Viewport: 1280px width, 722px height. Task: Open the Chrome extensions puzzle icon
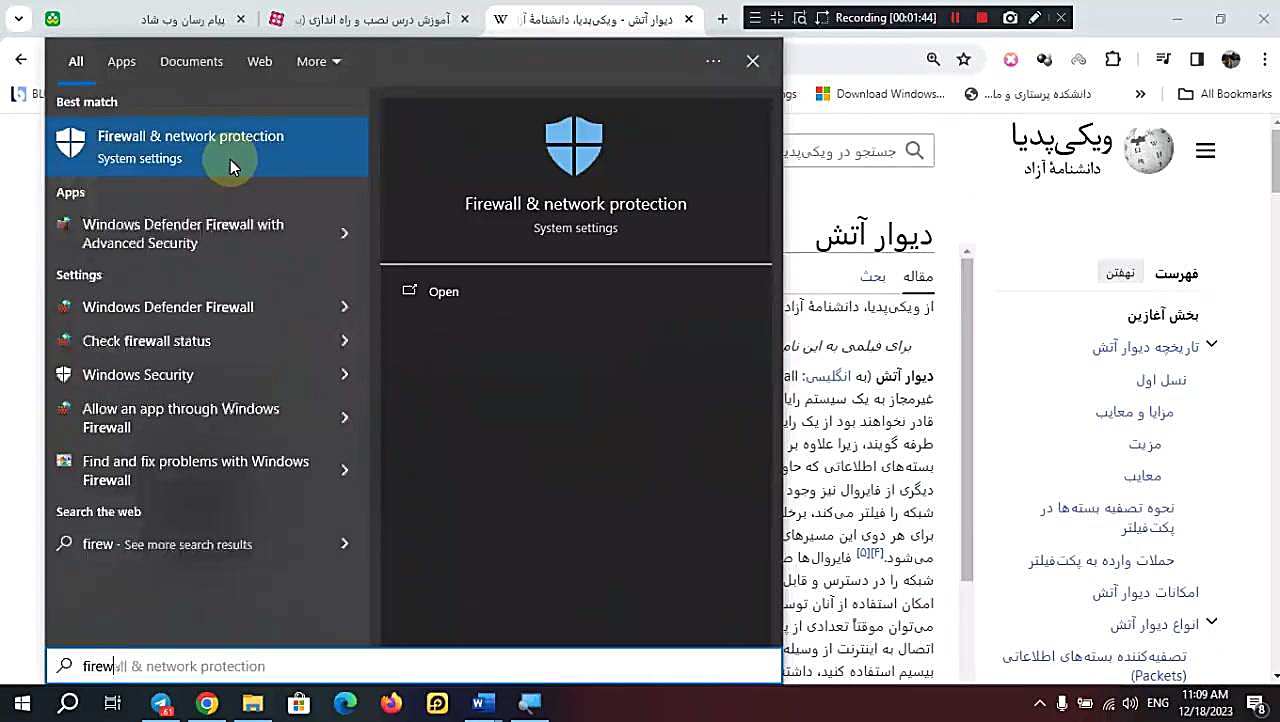(1113, 60)
